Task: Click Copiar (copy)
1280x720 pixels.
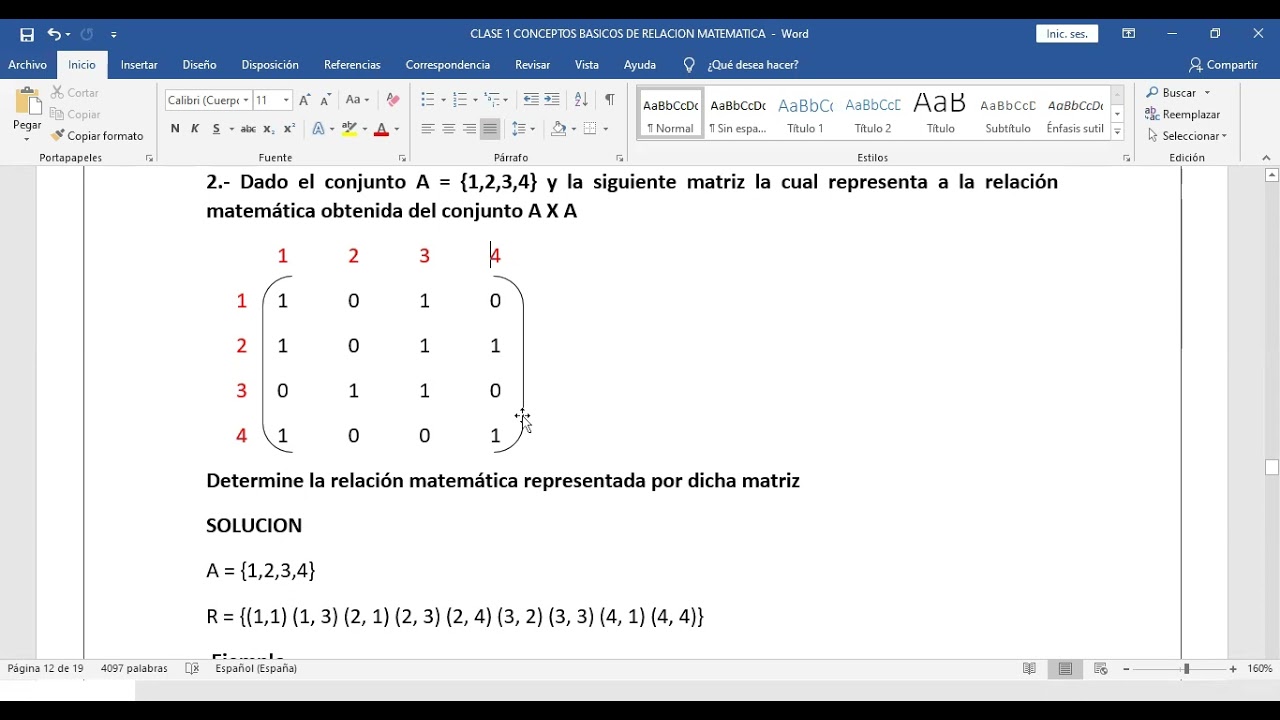Action: pos(76,115)
